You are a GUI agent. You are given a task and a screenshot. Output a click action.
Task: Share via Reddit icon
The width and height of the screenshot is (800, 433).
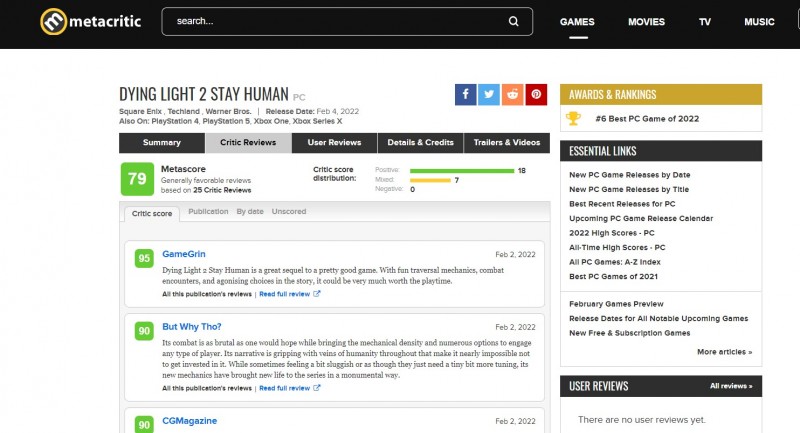click(513, 94)
